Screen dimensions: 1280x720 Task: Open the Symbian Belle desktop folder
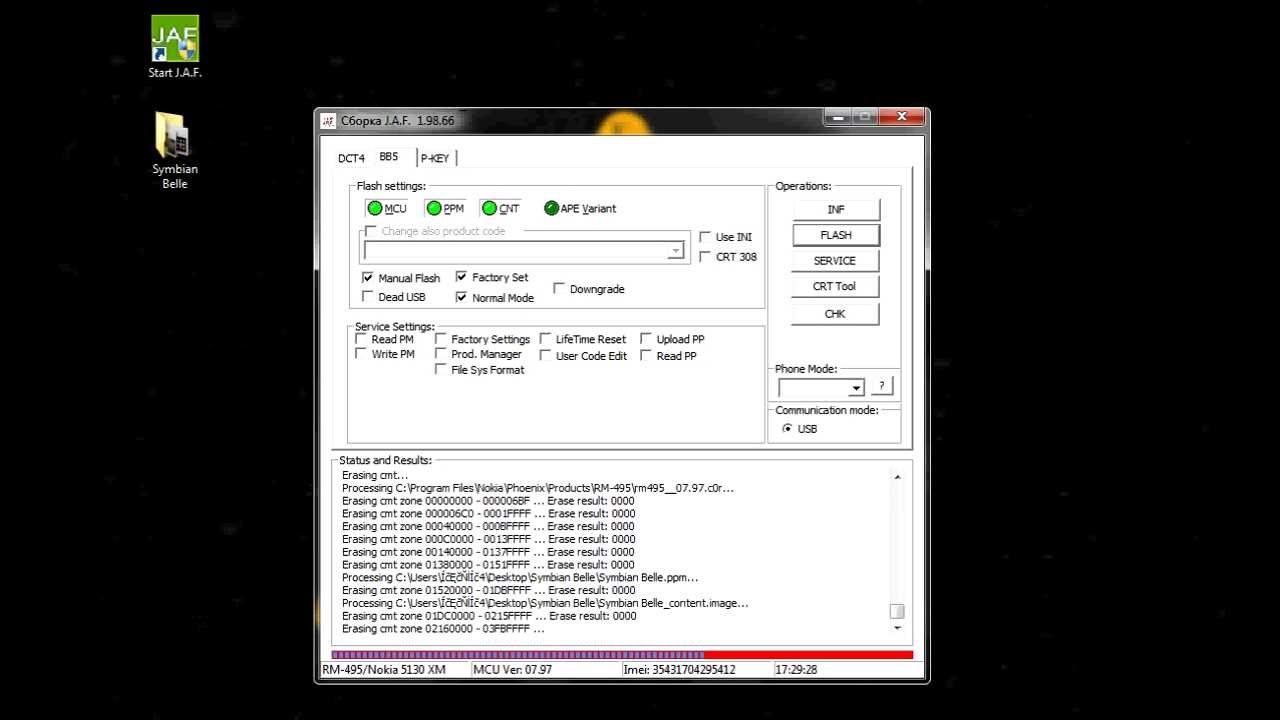point(175,150)
